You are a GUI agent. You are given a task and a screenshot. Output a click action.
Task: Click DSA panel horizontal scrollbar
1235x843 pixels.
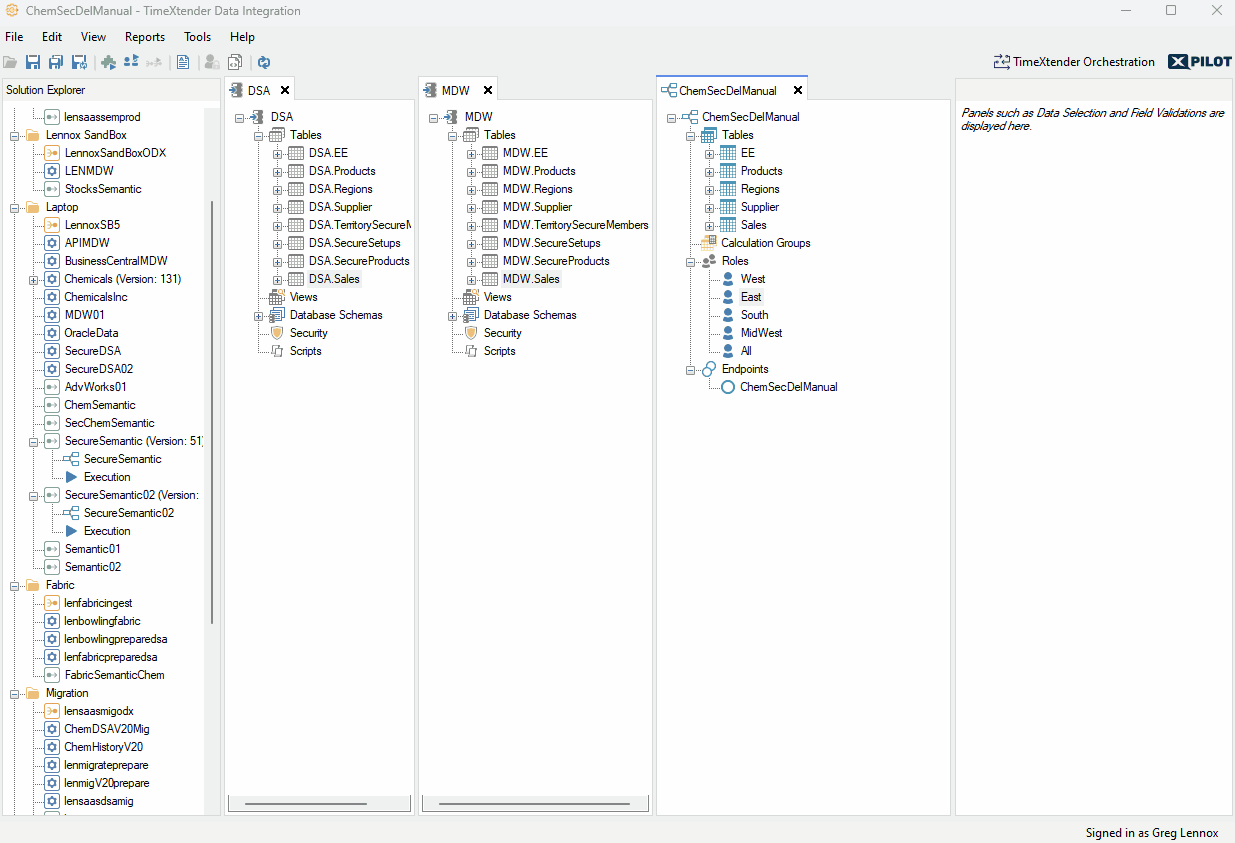(x=305, y=803)
